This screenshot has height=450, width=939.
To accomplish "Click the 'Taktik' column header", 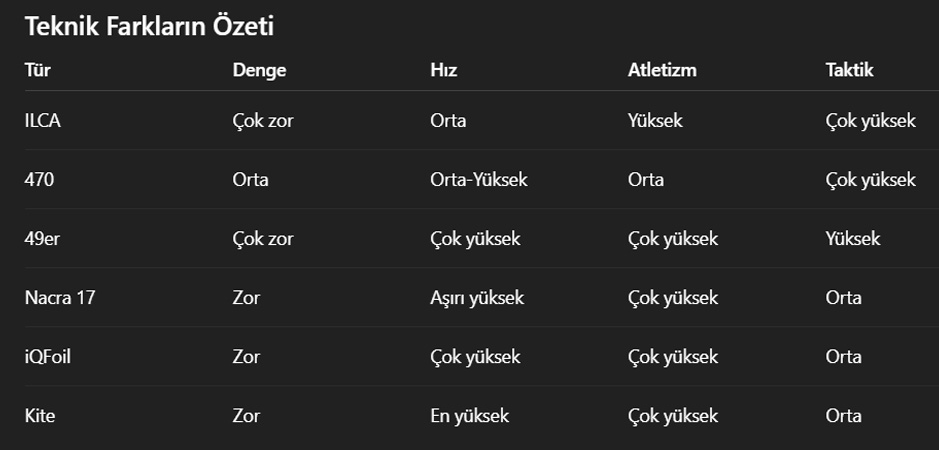I will point(849,70).
